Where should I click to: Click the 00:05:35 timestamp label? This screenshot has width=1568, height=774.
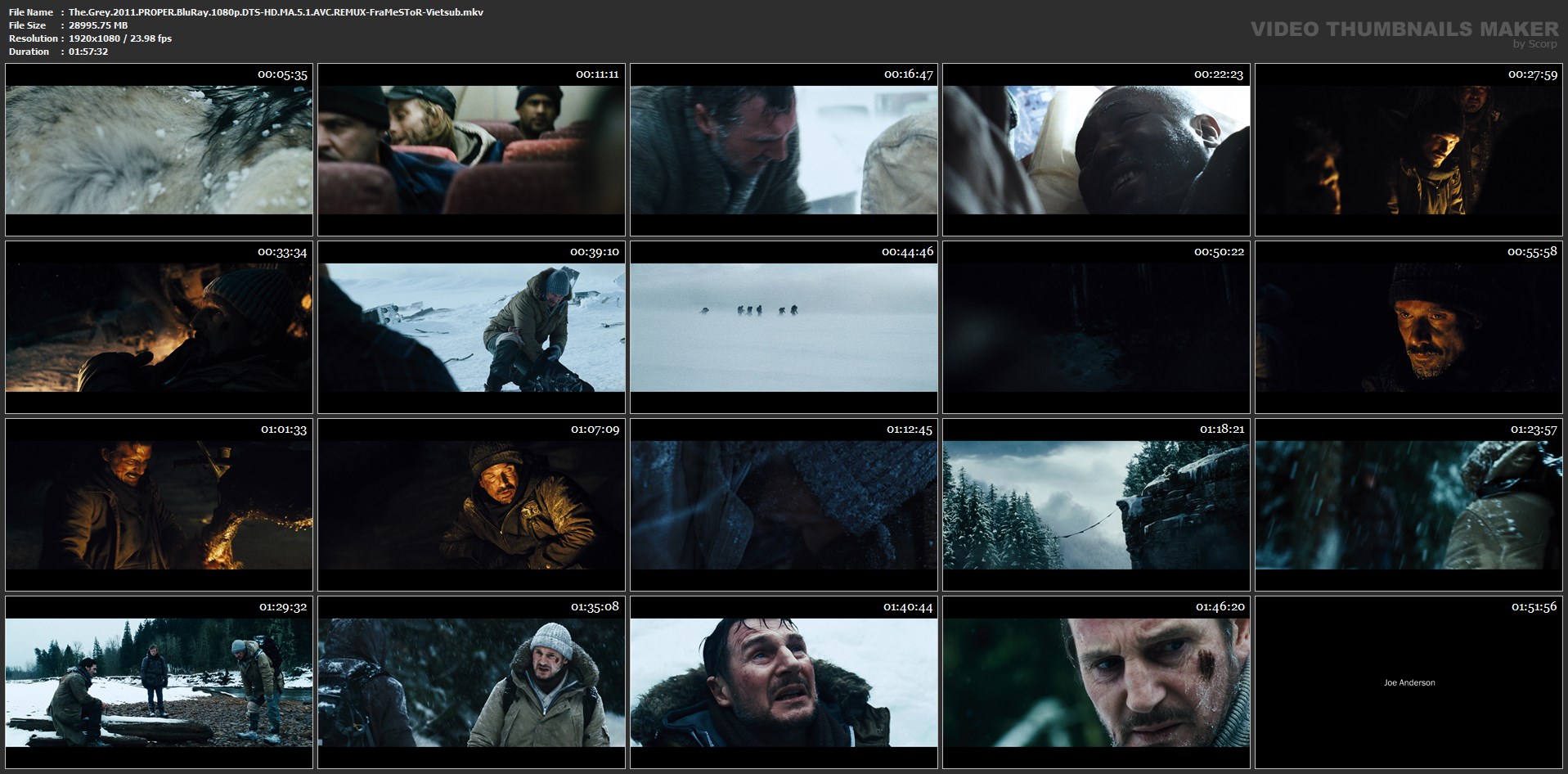coord(282,74)
